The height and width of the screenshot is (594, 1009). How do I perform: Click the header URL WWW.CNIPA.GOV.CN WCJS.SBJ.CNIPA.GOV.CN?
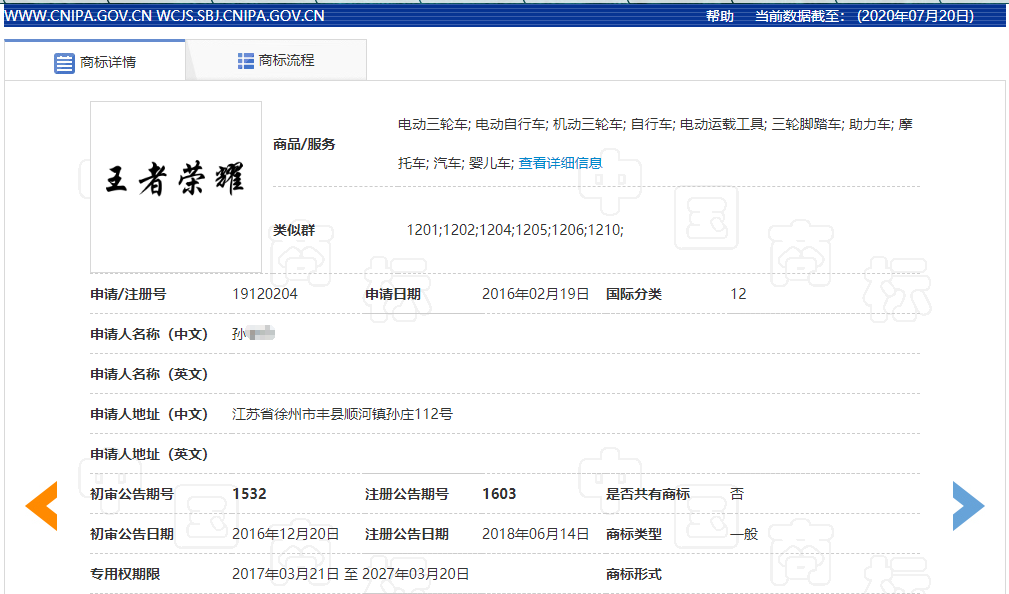(165, 15)
